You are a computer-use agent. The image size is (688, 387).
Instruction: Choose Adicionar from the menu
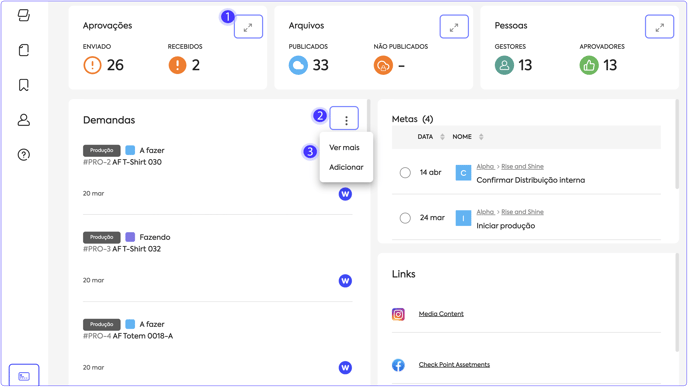pyautogui.click(x=346, y=167)
